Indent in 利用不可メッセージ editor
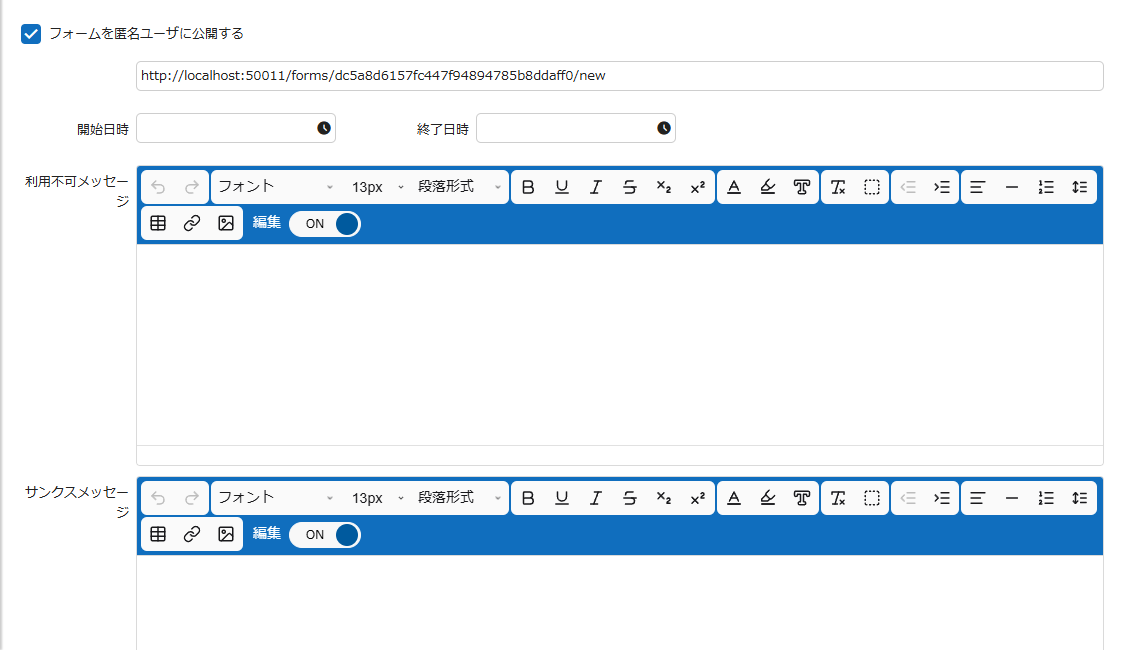Image resolution: width=1130 pixels, height=650 pixels. tap(942, 187)
